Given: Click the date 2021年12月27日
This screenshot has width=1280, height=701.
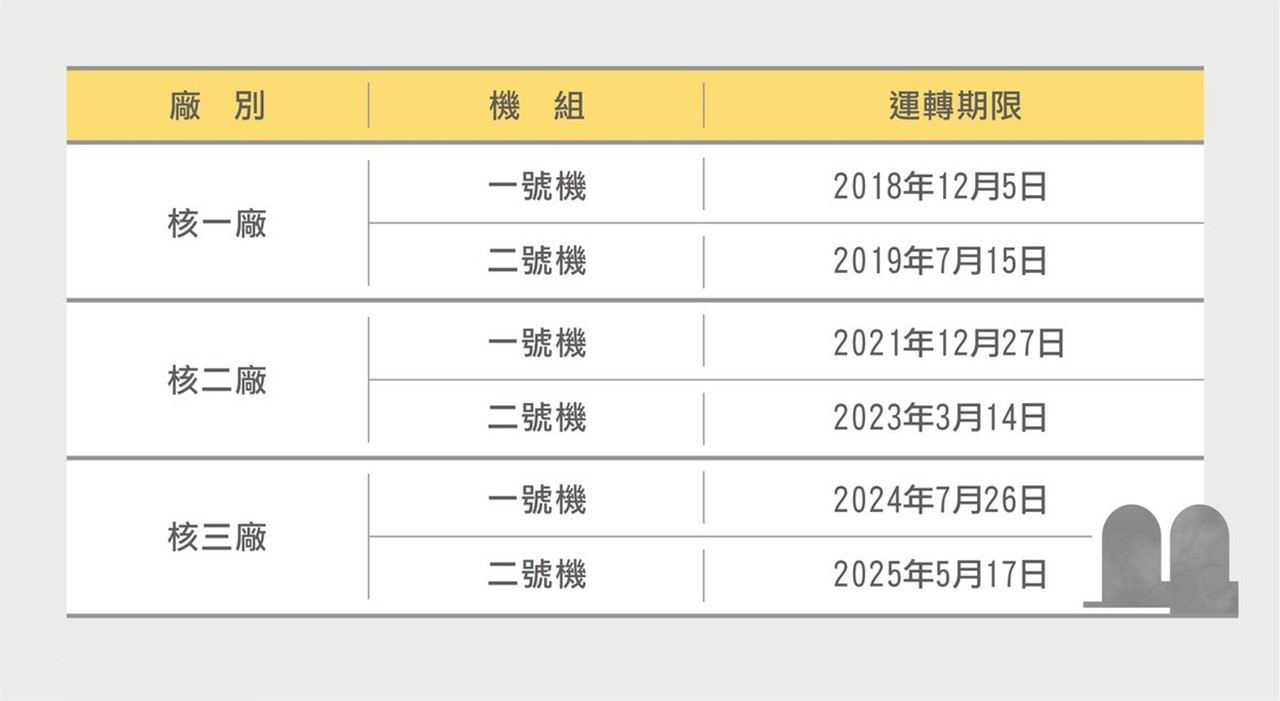Looking at the screenshot, I should click(949, 343).
